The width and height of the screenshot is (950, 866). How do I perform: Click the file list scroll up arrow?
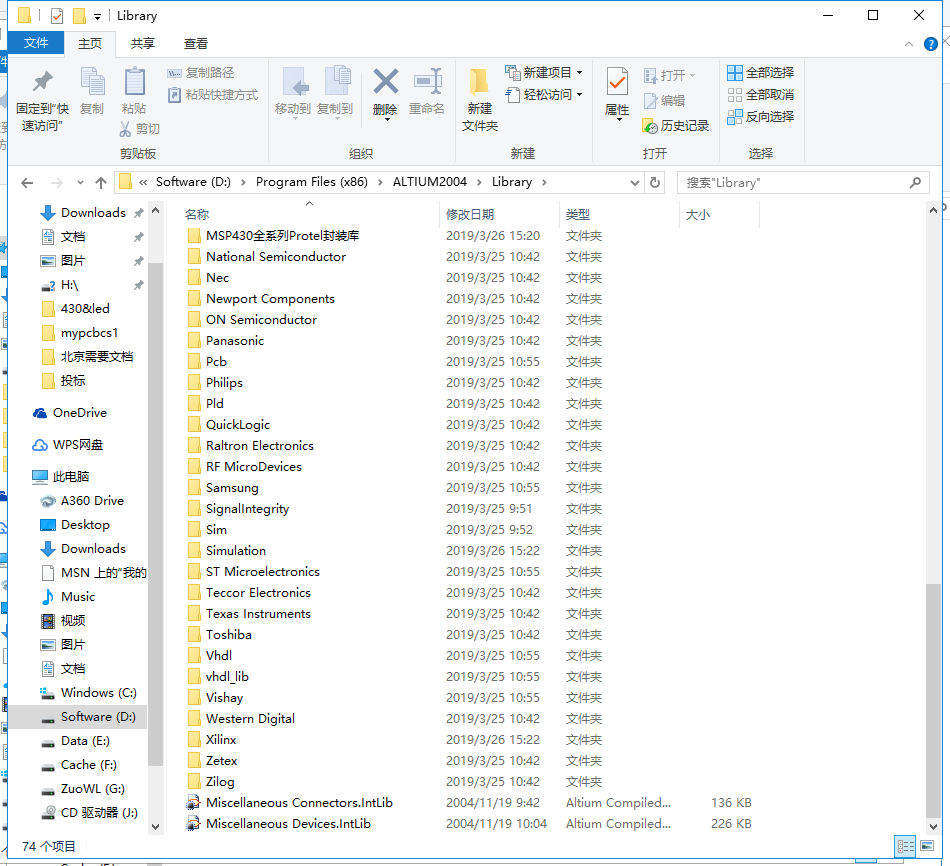[x=933, y=210]
